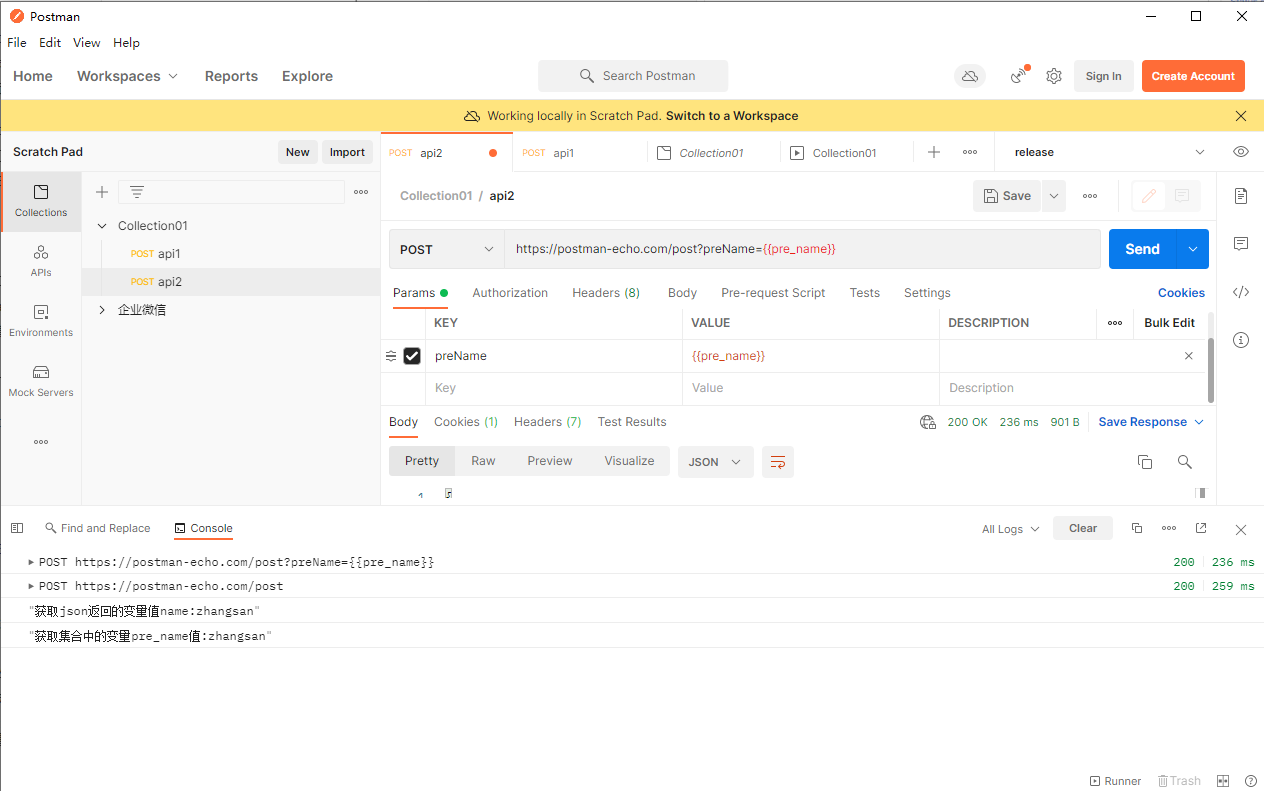The height and width of the screenshot is (791, 1264).
Task: Click the Search Postman field
Action: 633,76
